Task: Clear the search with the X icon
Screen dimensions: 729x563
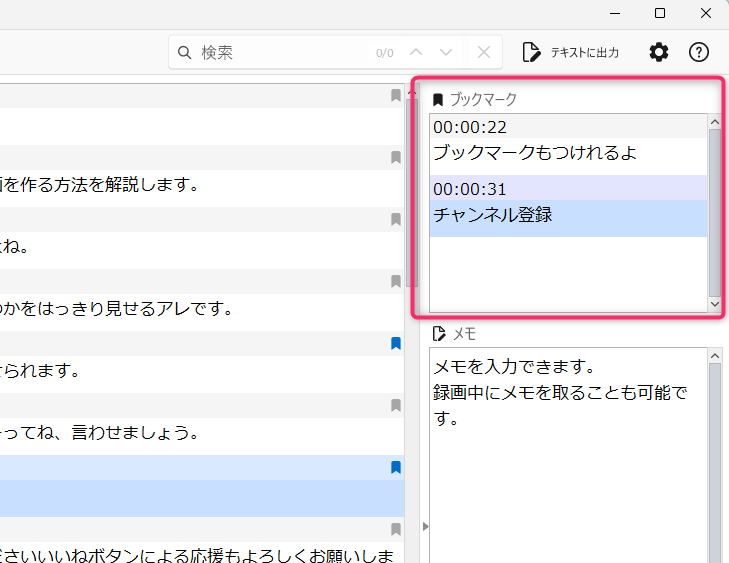Action: [484, 52]
